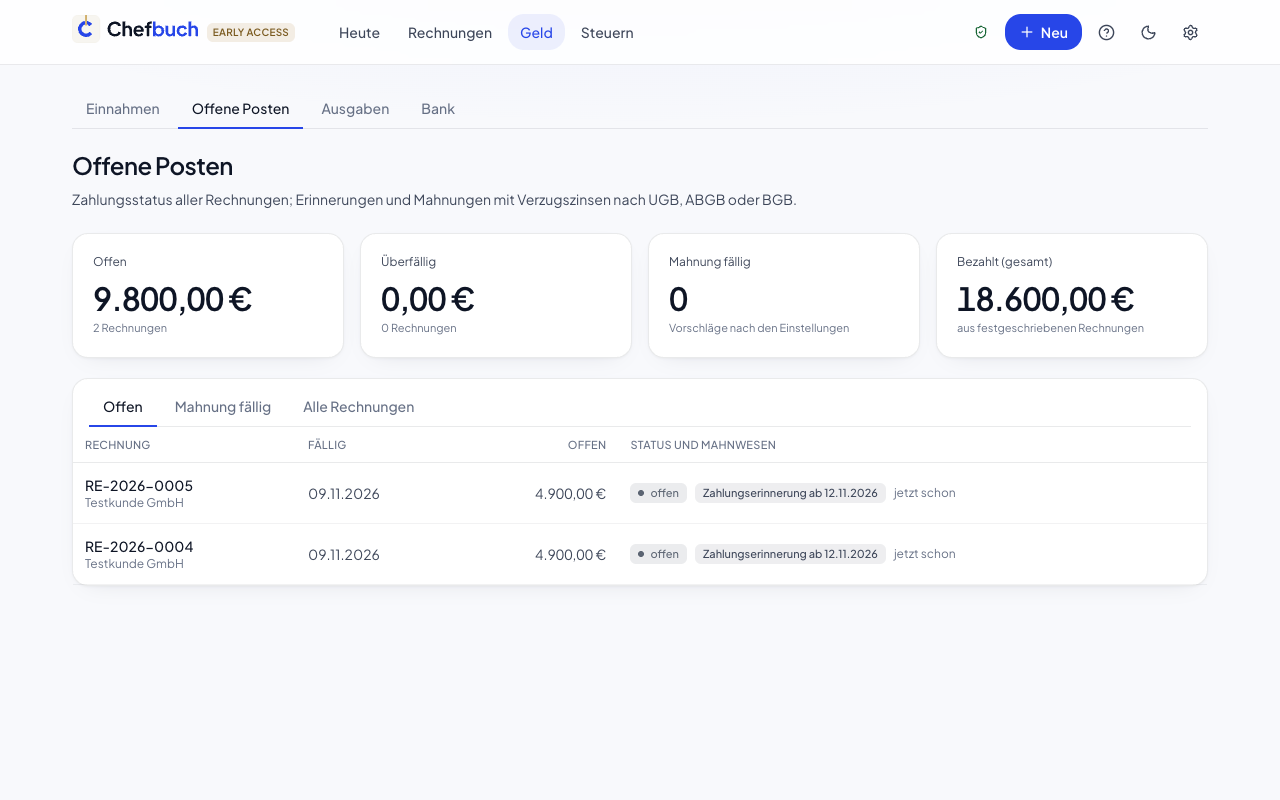Viewport: 1280px width, 800px height.
Task: Click the Überfällig 0,00 € summary card
Action: point(496,295)
